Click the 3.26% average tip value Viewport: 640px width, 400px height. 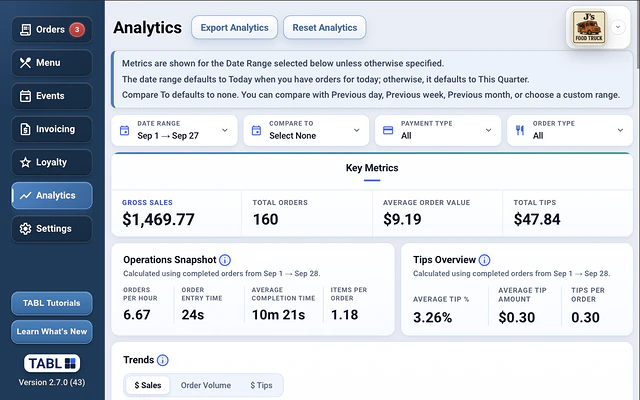(432, 318)
